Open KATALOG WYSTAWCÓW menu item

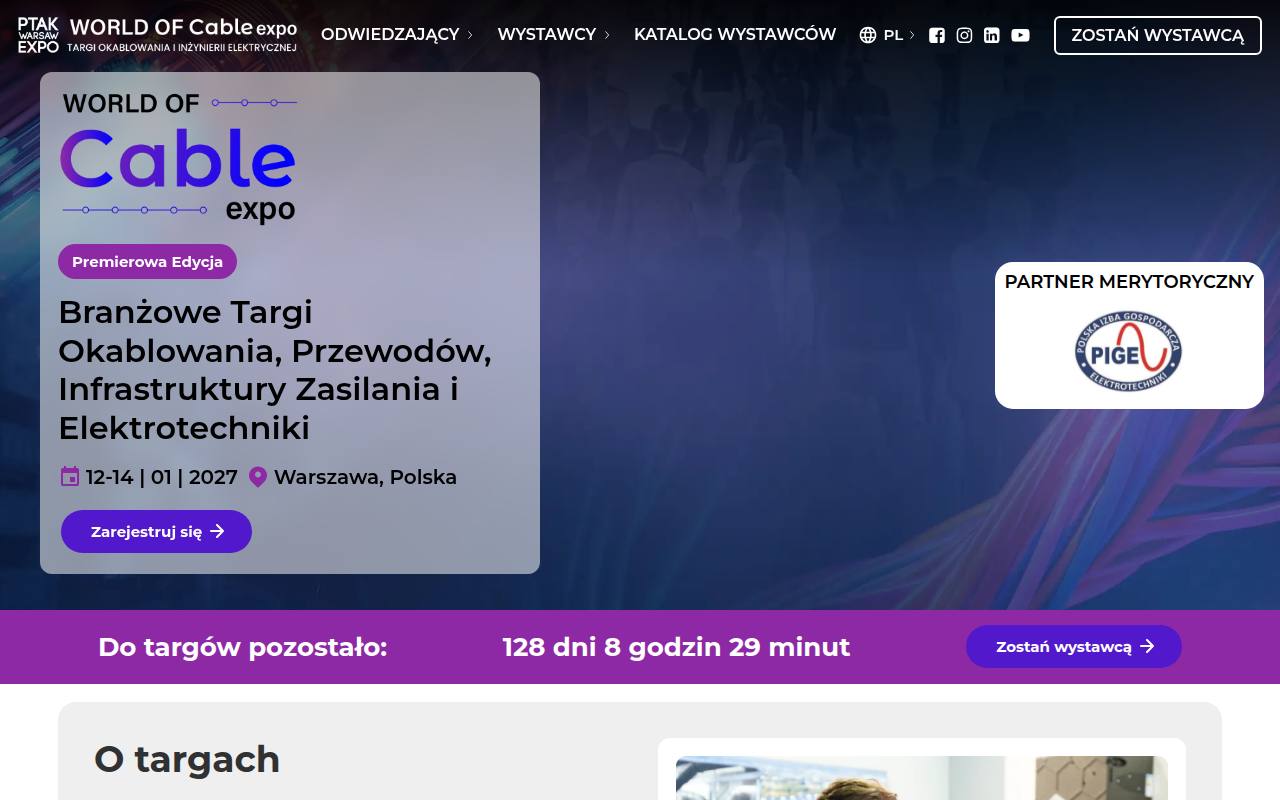[x=735, y=34]
